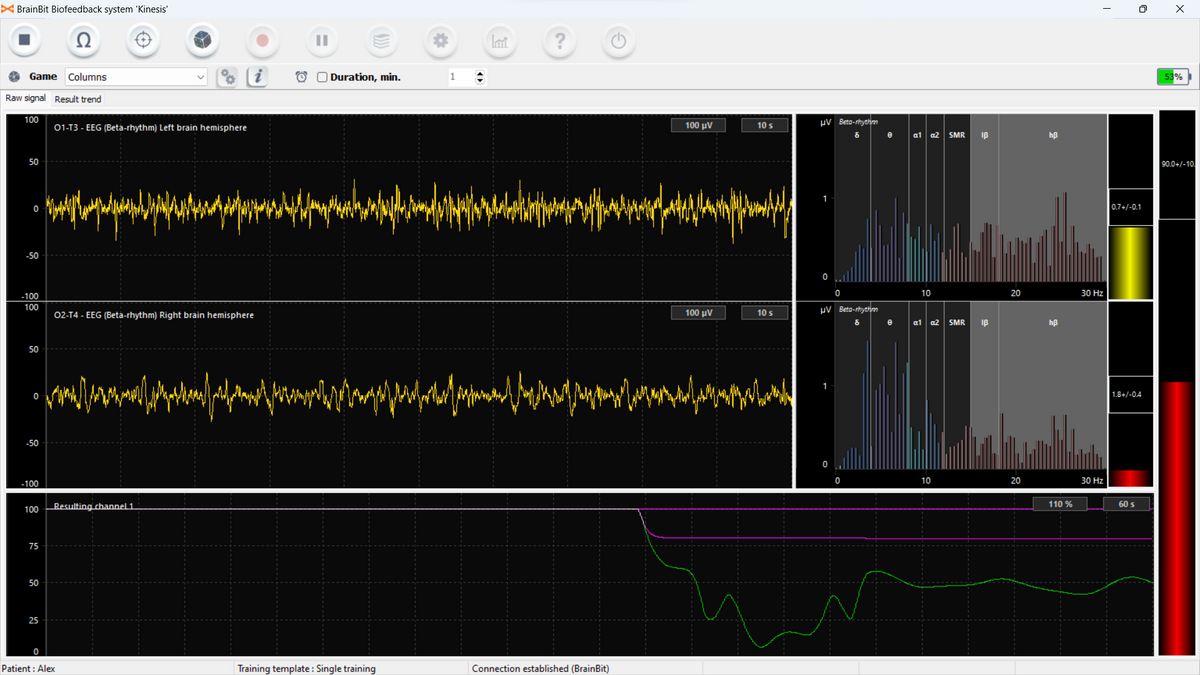The image size is (1200, 675).
Task: Click the Stop session button
Action: (x=25, y=40)
